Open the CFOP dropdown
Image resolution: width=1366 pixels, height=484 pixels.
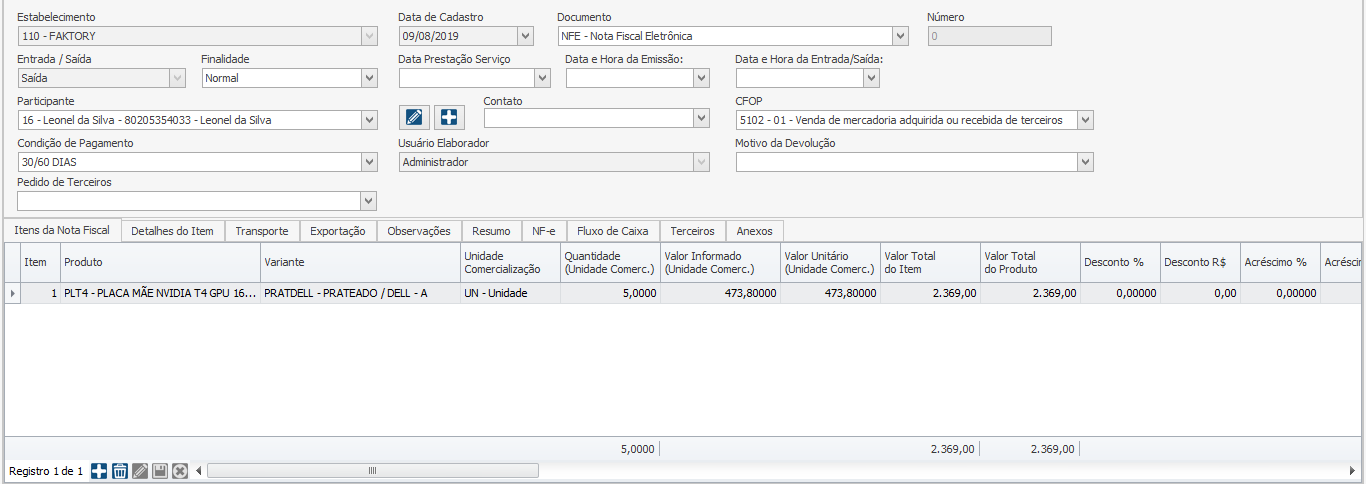pos(1085,120)
